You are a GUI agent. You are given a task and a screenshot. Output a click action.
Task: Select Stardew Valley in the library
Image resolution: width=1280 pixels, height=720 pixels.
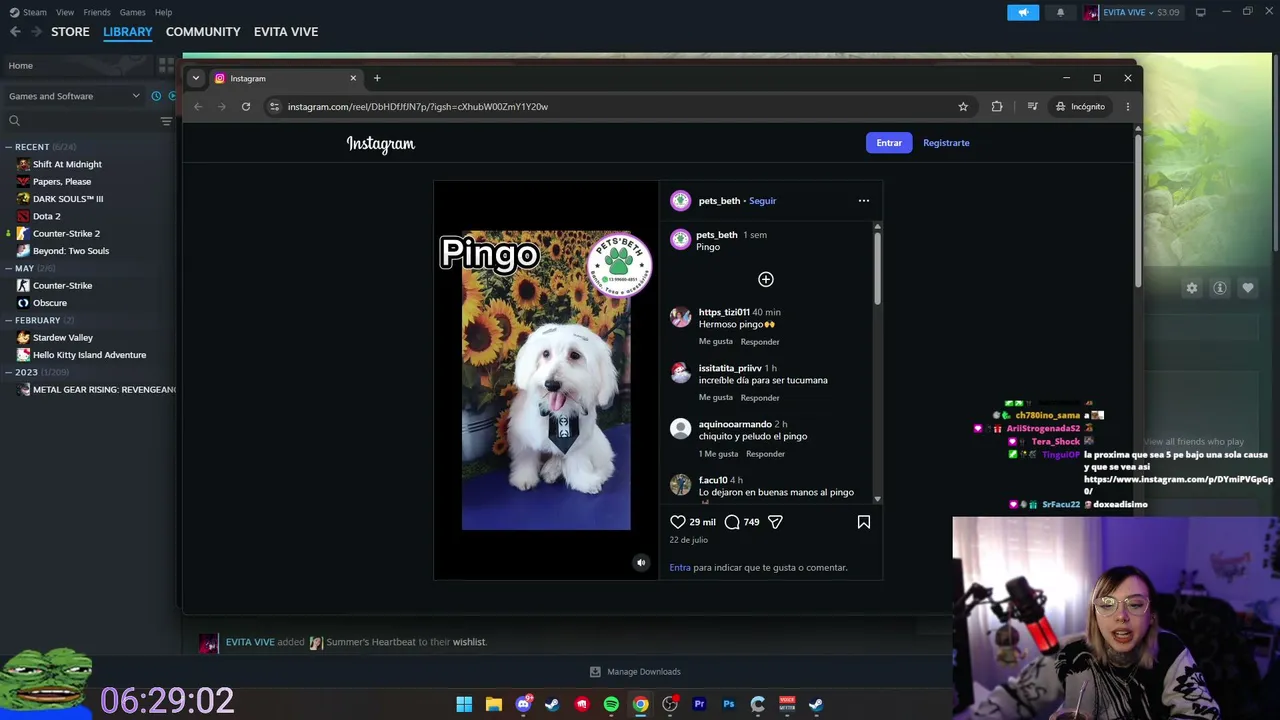pos(63,338)
